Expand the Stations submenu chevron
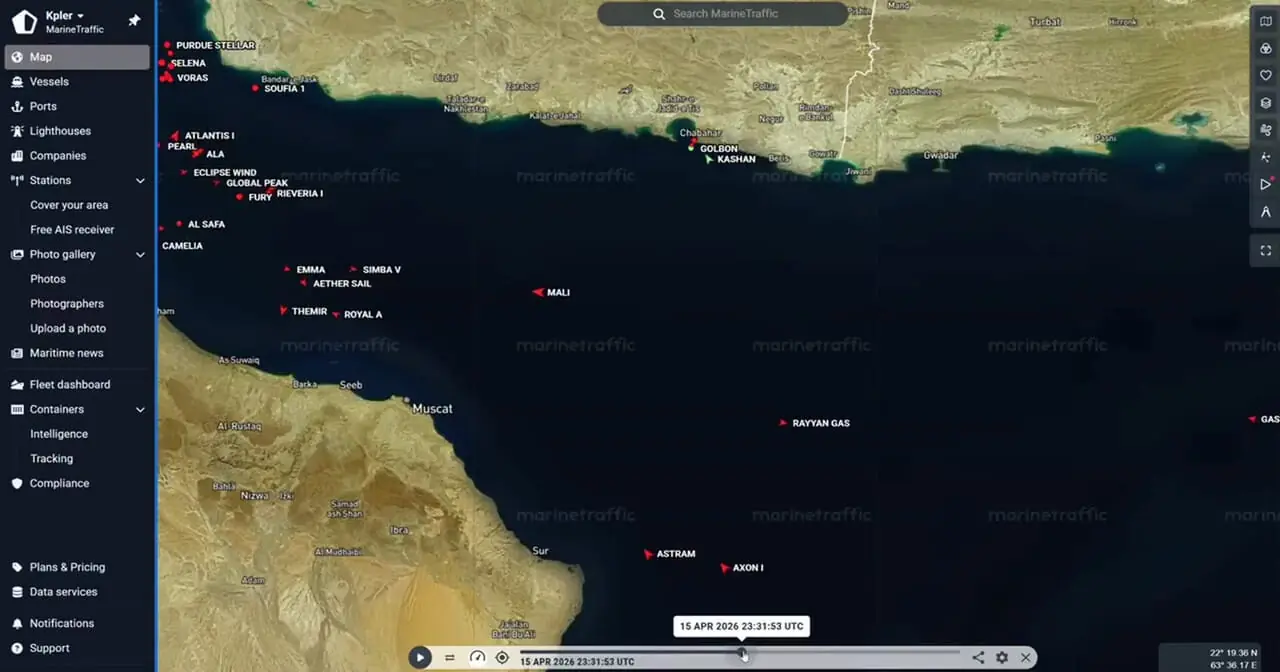Image resolution: width=1280 pixels, height=672 pixels. pos(140,181)
